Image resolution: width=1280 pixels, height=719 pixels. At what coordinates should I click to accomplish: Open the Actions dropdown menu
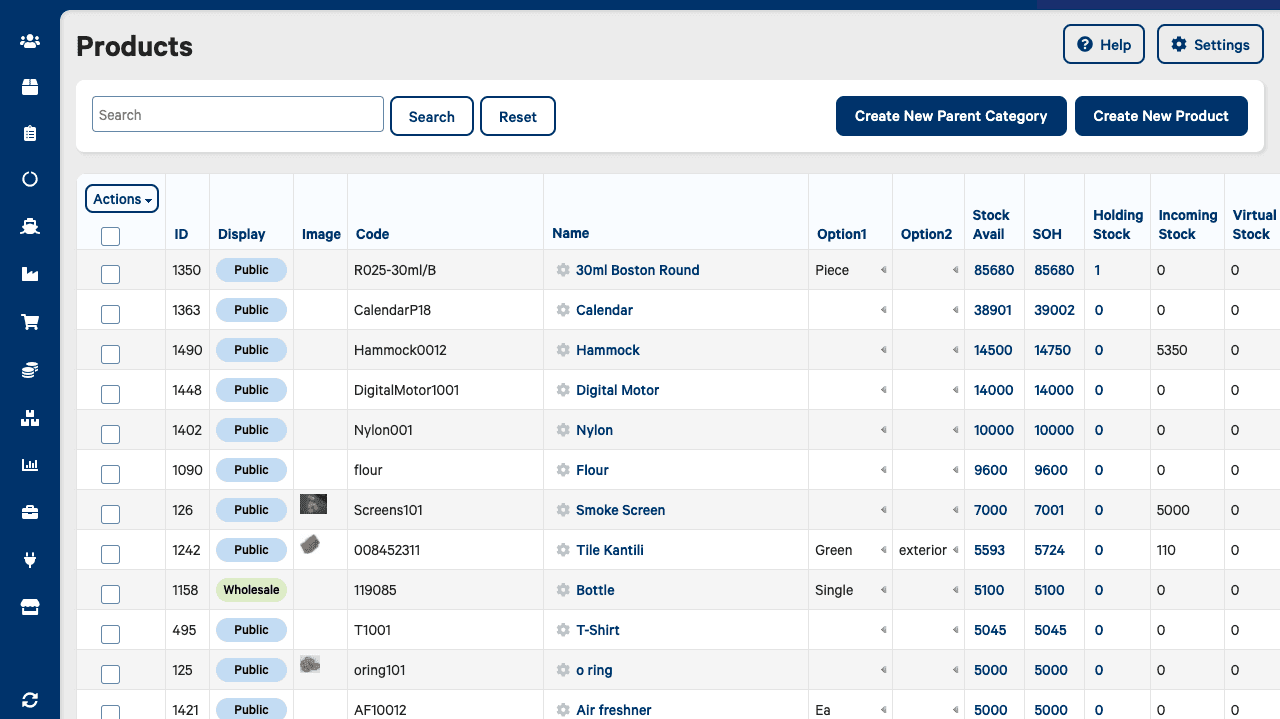(x=122, y=199)
